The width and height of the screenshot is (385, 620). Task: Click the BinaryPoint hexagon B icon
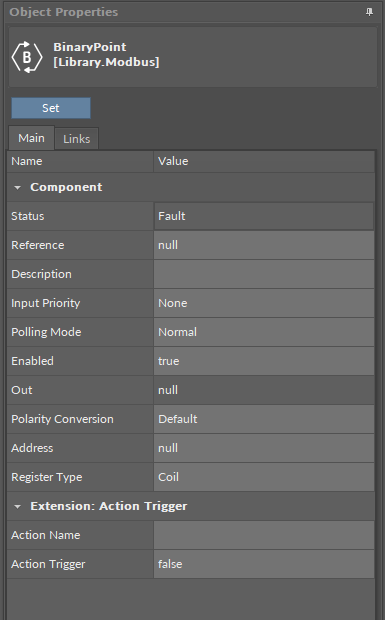click(x=27, y=57)
